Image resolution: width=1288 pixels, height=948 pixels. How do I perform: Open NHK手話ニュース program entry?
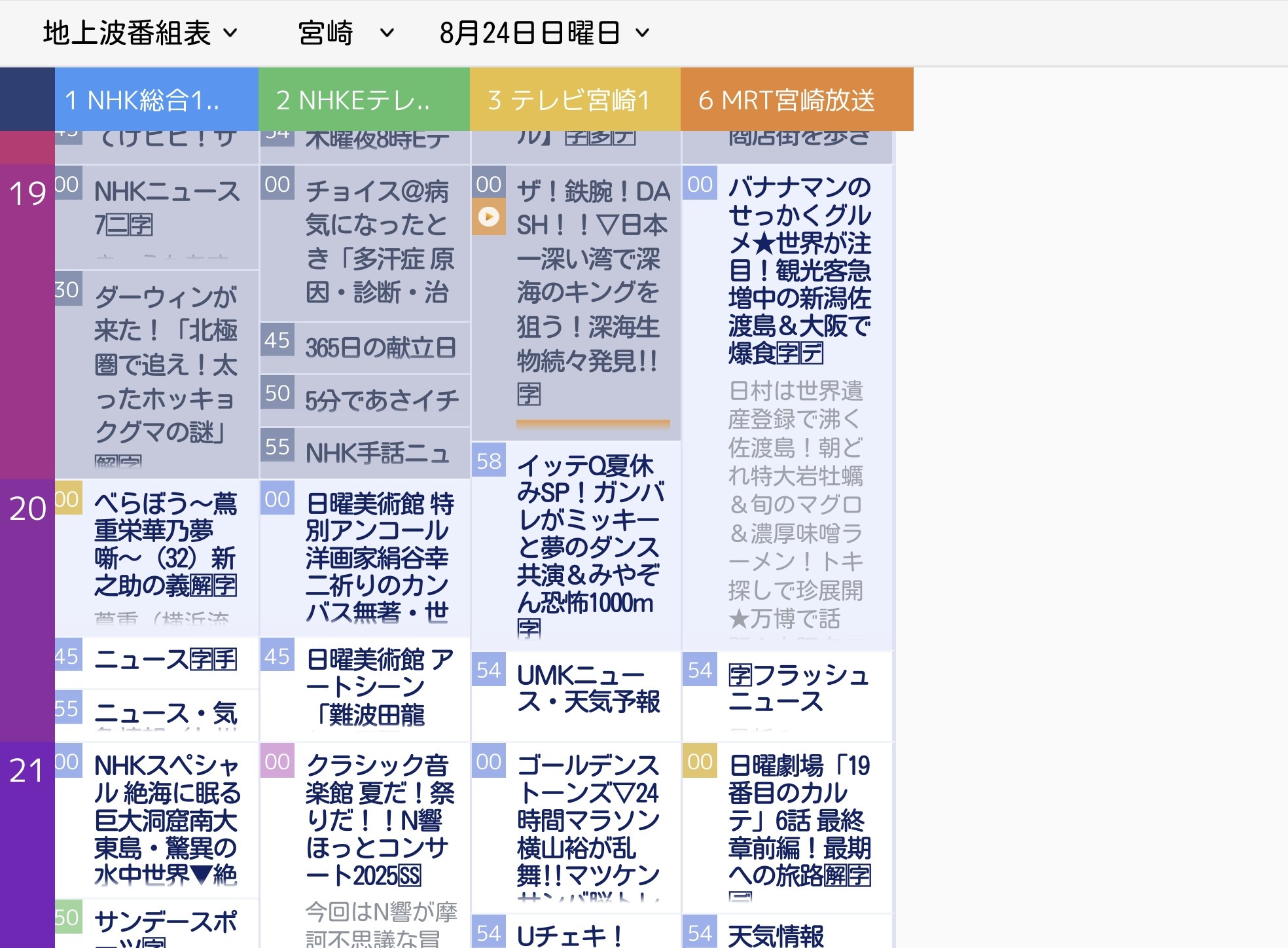tap(365, 453)
